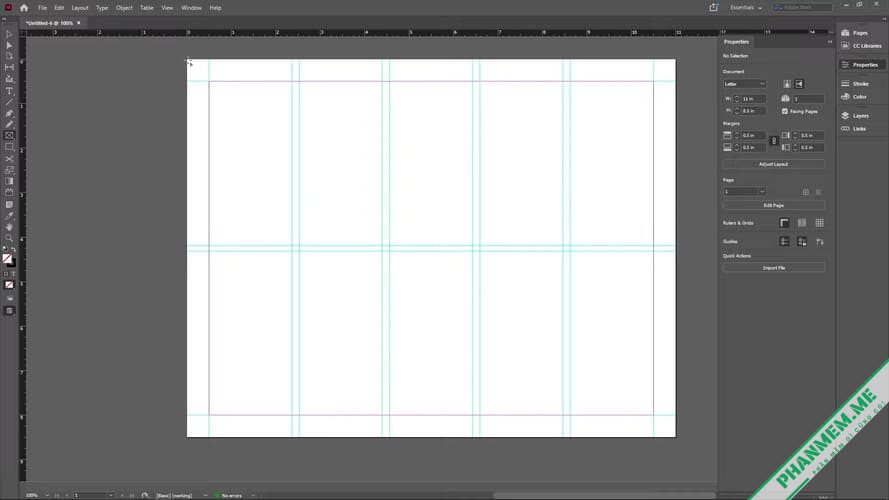Select the Note tool
The image size is (889, 500).
(x=9, y=205)
